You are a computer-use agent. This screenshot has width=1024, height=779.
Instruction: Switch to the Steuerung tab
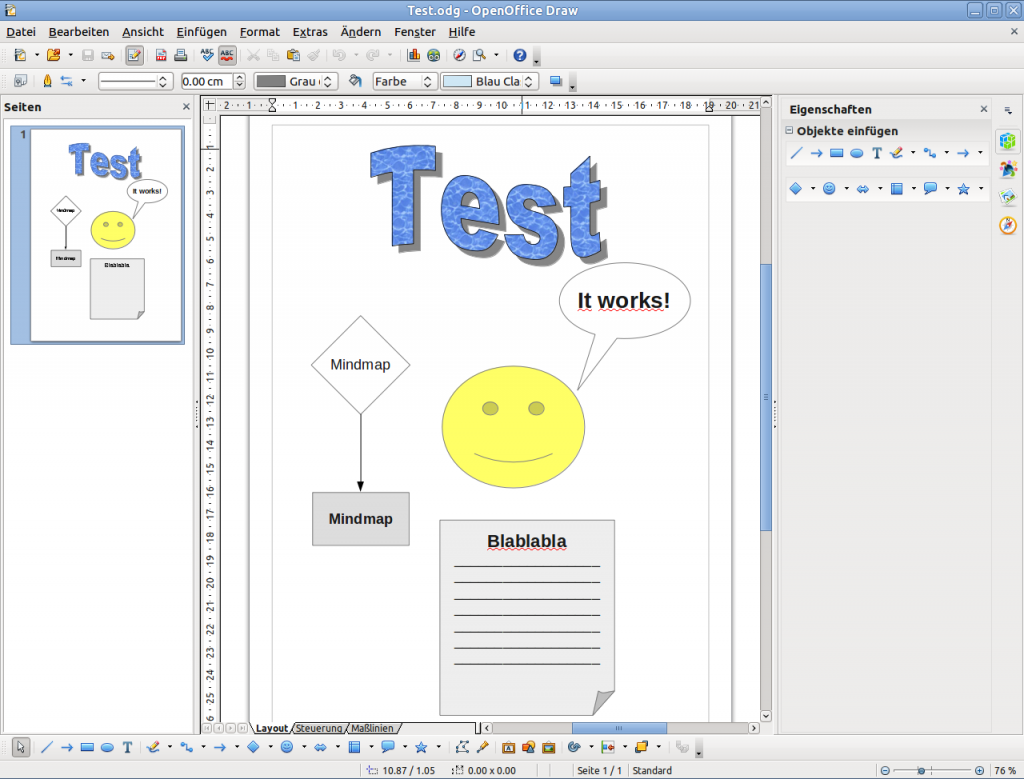[x=319, y=728]
